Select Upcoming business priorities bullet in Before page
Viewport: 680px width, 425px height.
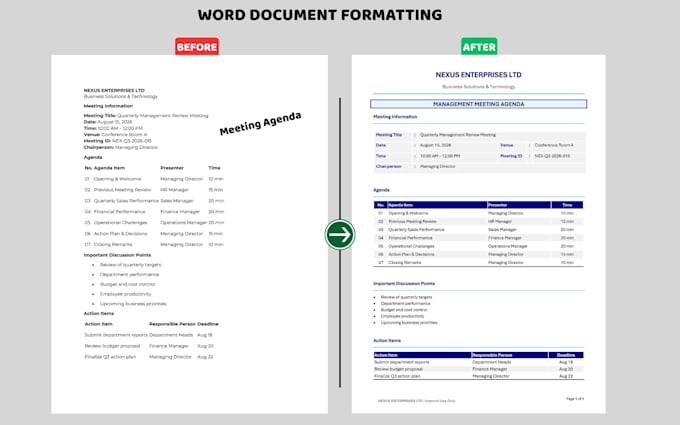pos(133,304)
